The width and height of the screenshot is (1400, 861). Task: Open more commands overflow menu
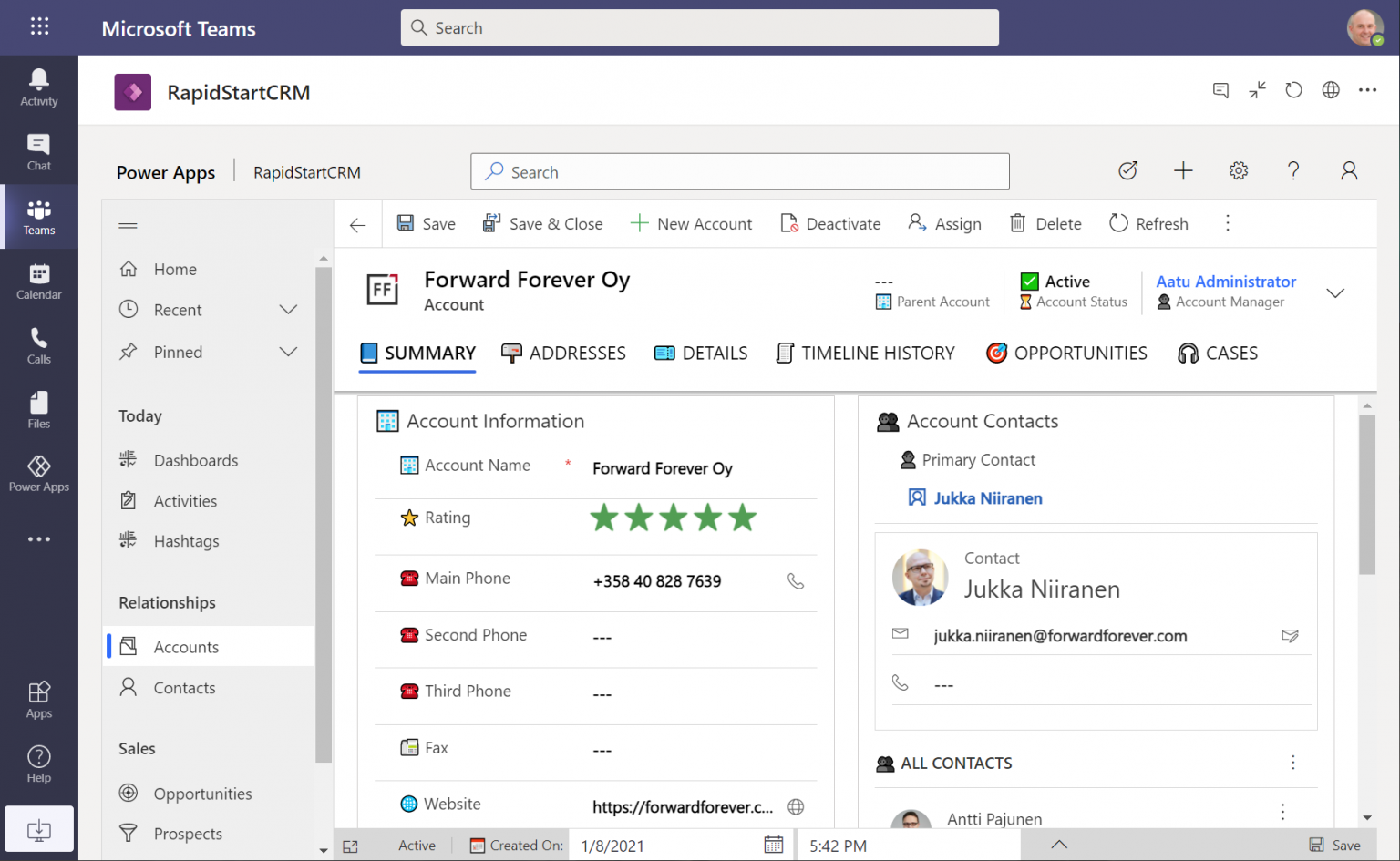1228,223
